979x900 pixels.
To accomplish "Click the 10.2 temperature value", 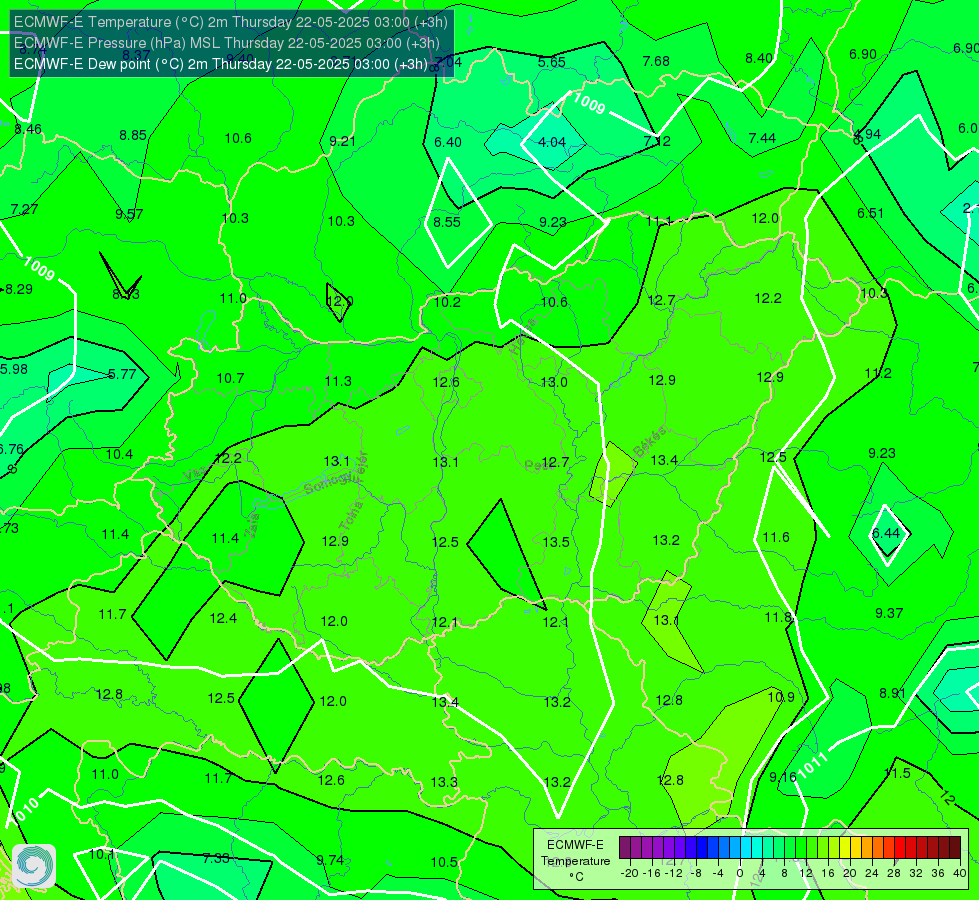I will pyautogui.click(x=447, y=302).
